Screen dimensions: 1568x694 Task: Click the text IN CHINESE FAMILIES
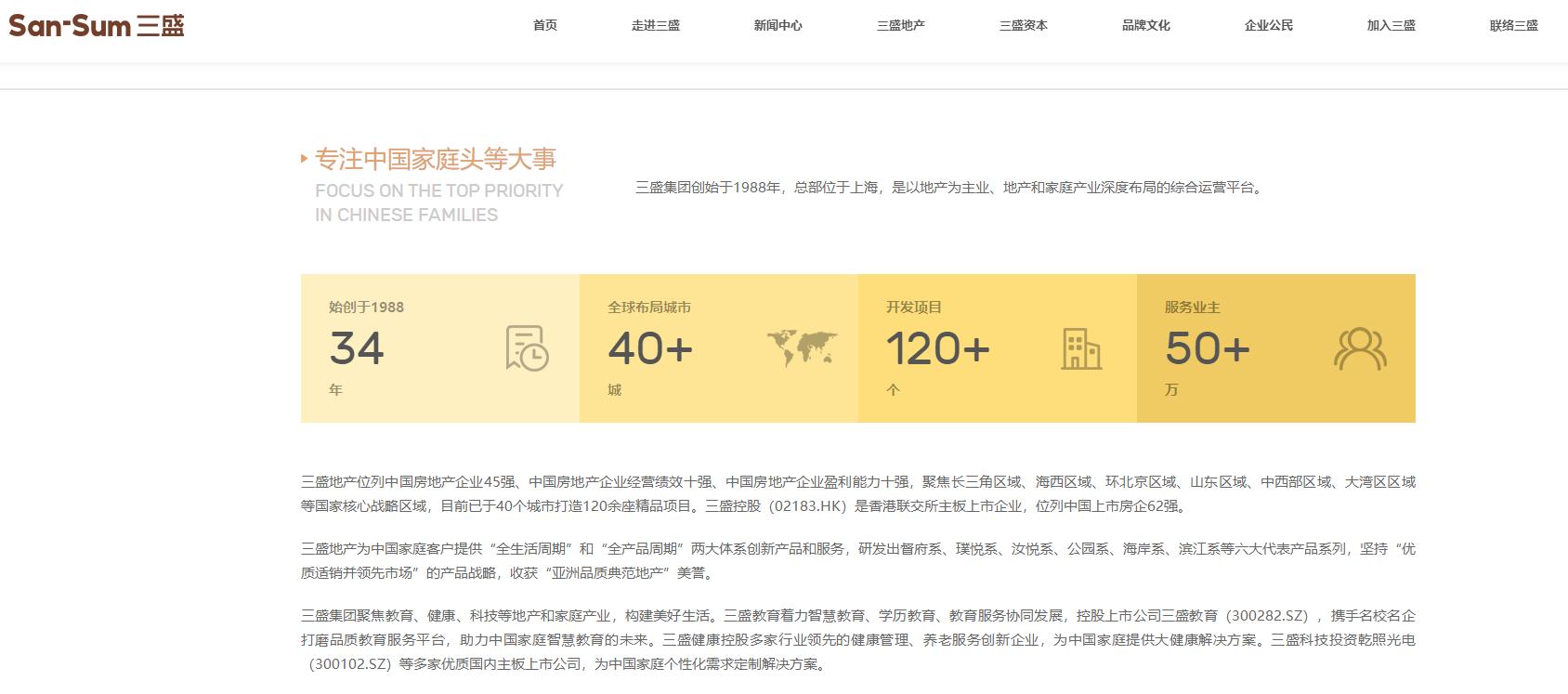407,215
